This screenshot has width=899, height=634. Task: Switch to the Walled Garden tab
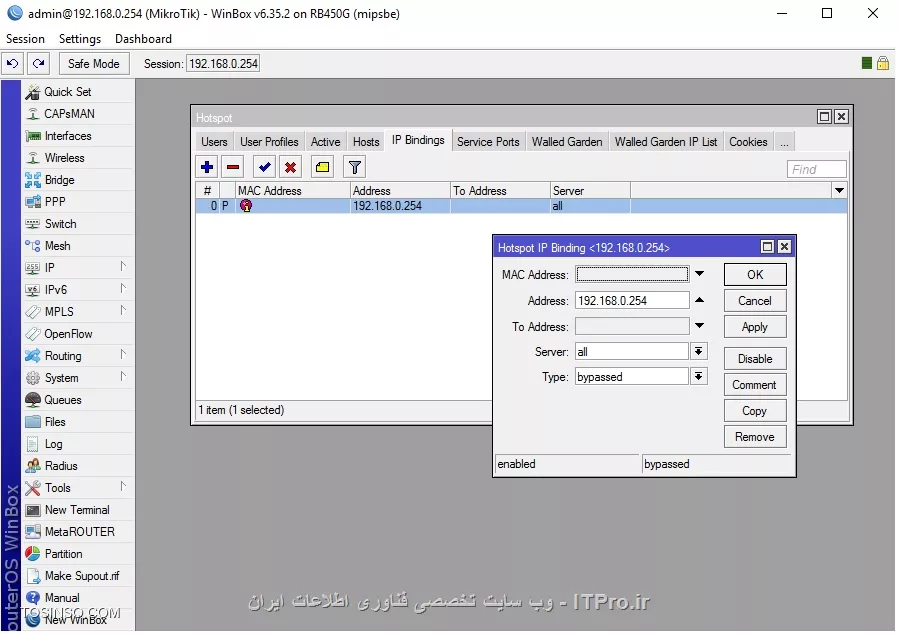[567, 142]
